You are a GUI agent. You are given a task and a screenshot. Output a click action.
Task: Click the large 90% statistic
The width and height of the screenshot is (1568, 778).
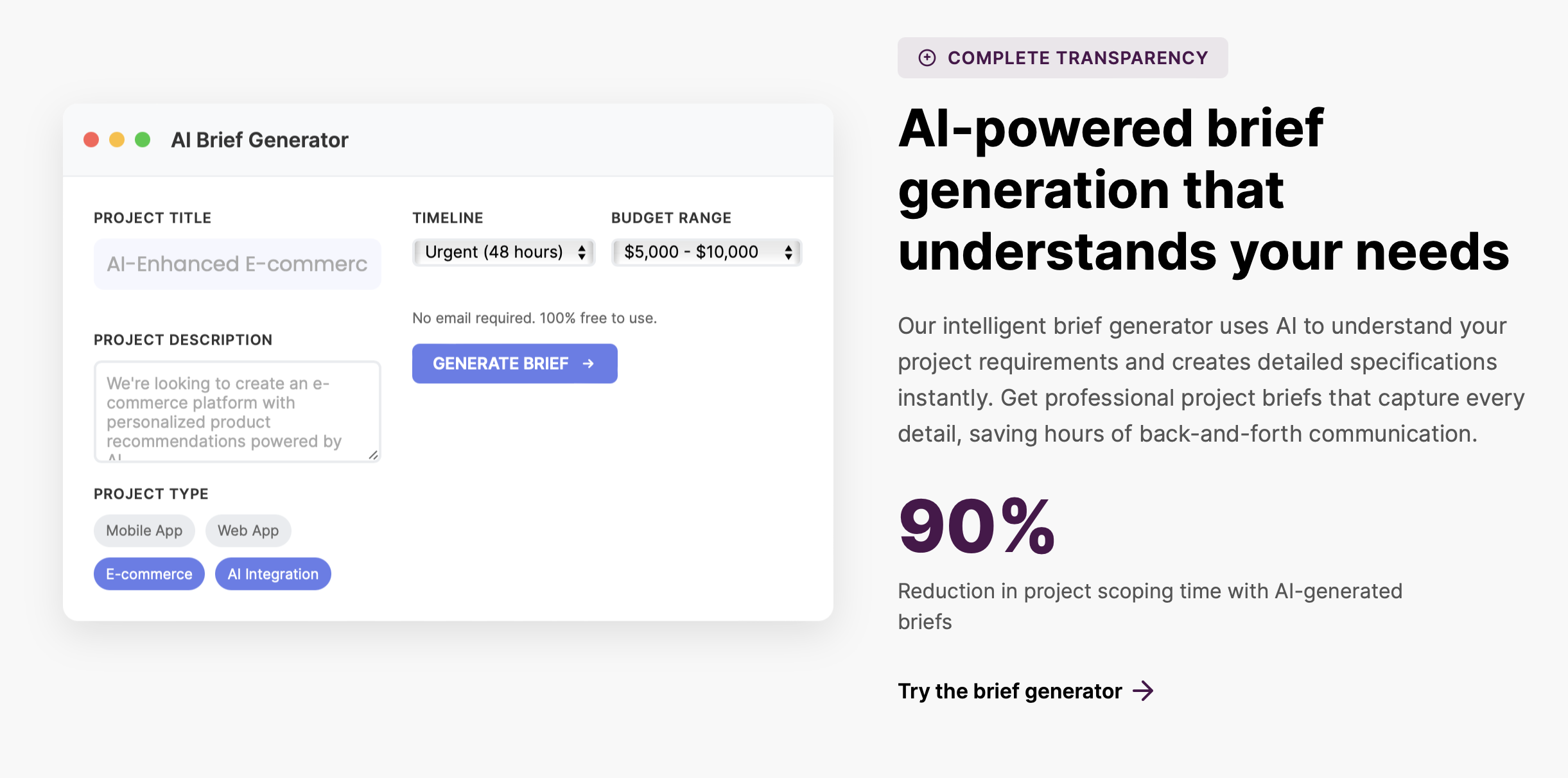point(976,526)
